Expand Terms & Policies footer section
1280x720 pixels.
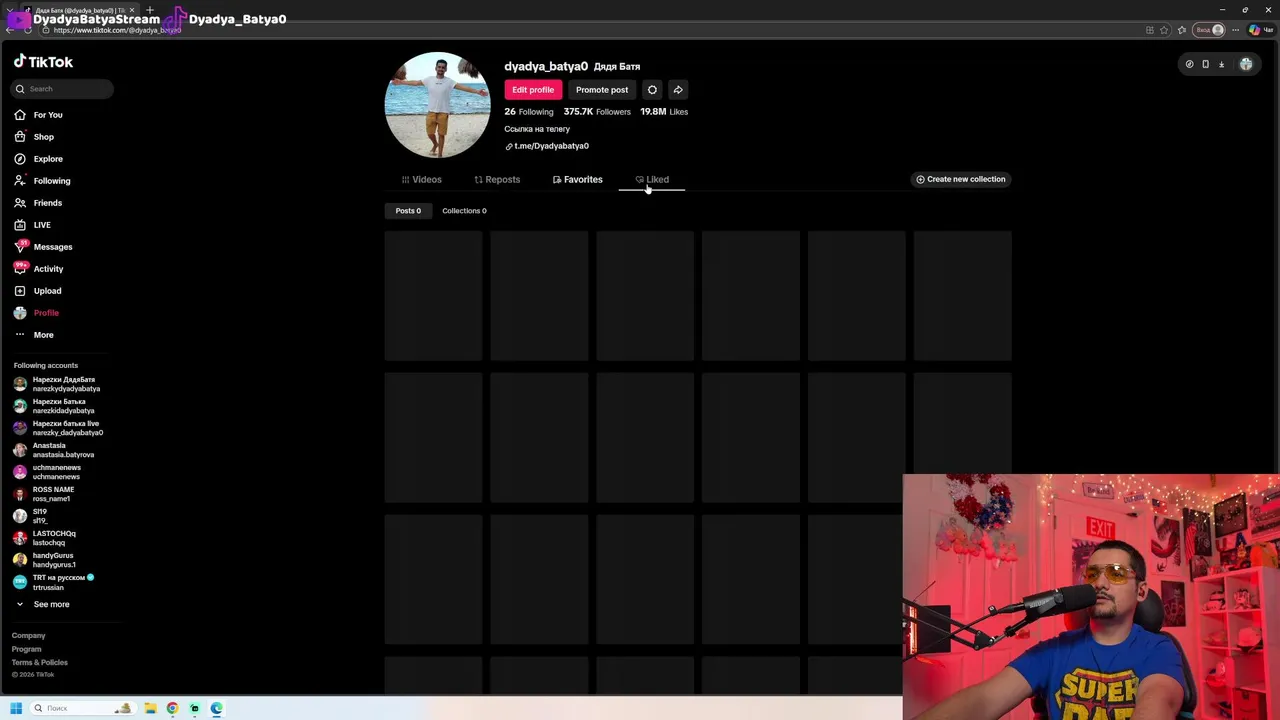click(40, 662)
